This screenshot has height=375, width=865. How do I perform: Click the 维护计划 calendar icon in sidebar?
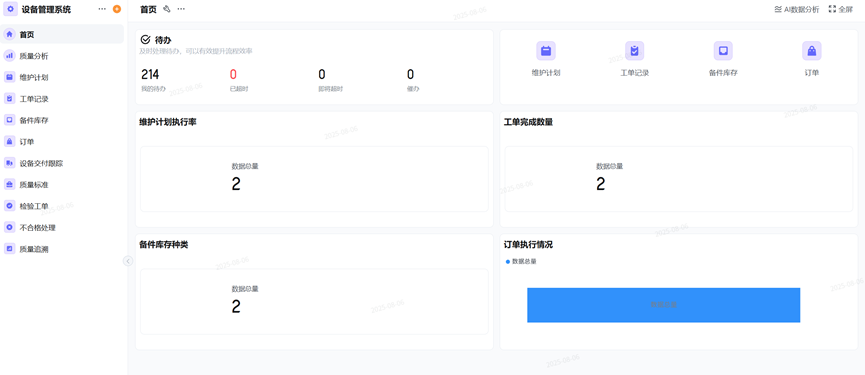coord(9,77)
